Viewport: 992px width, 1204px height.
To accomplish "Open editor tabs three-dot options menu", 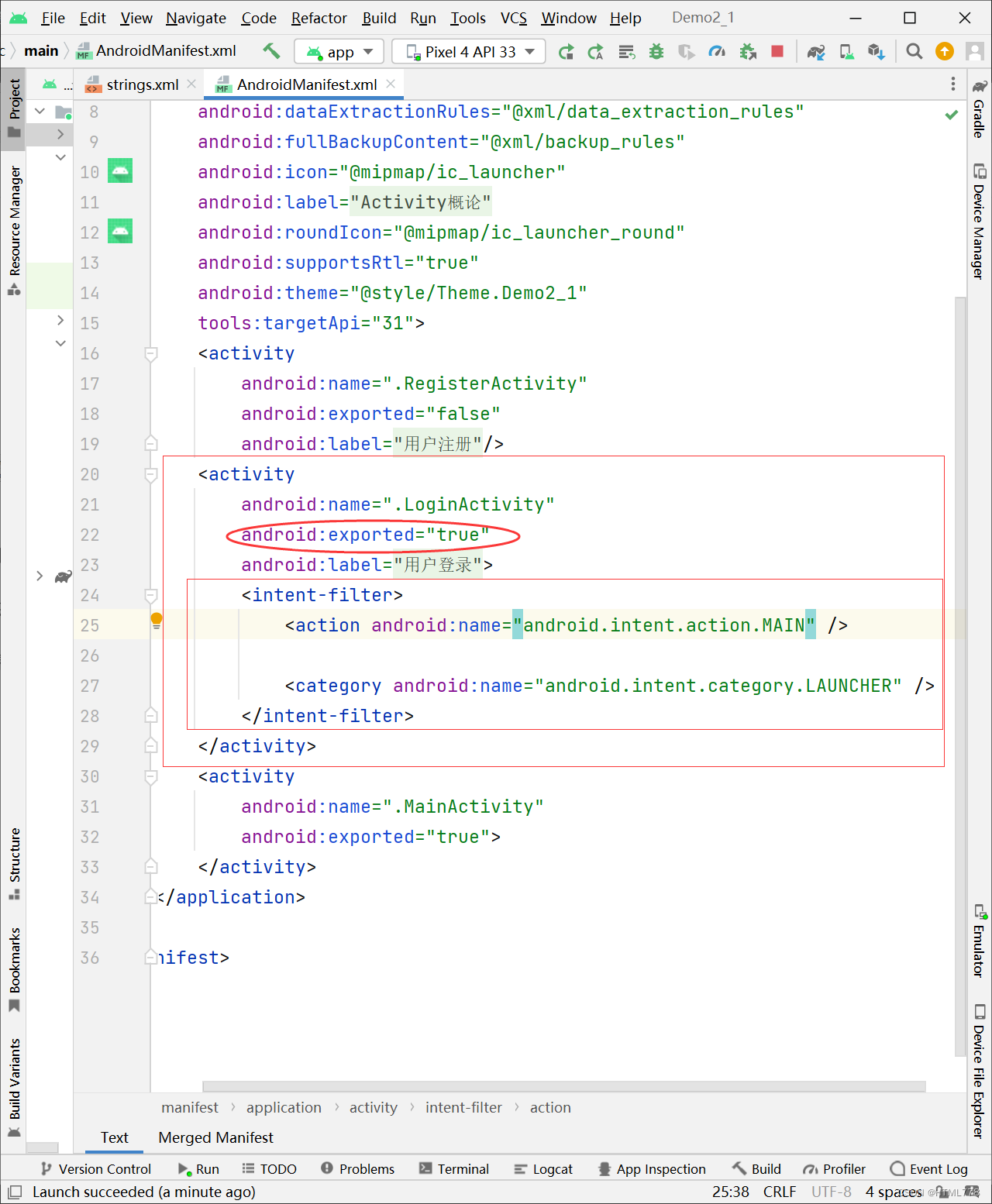I will 953,84.
